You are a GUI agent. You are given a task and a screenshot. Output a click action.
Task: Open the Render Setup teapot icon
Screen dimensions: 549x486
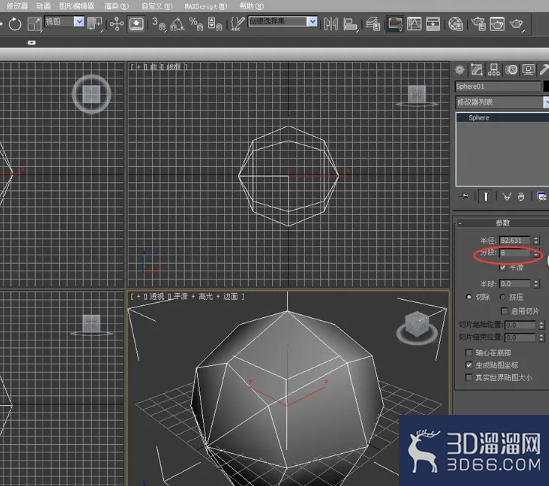pos(478,24)
